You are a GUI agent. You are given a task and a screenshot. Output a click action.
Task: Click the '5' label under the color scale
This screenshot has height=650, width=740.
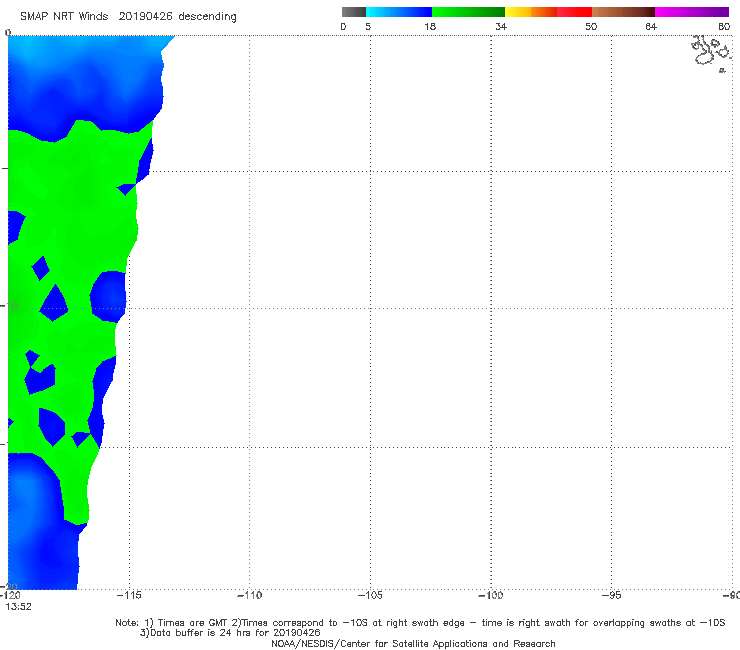[368, 26]
